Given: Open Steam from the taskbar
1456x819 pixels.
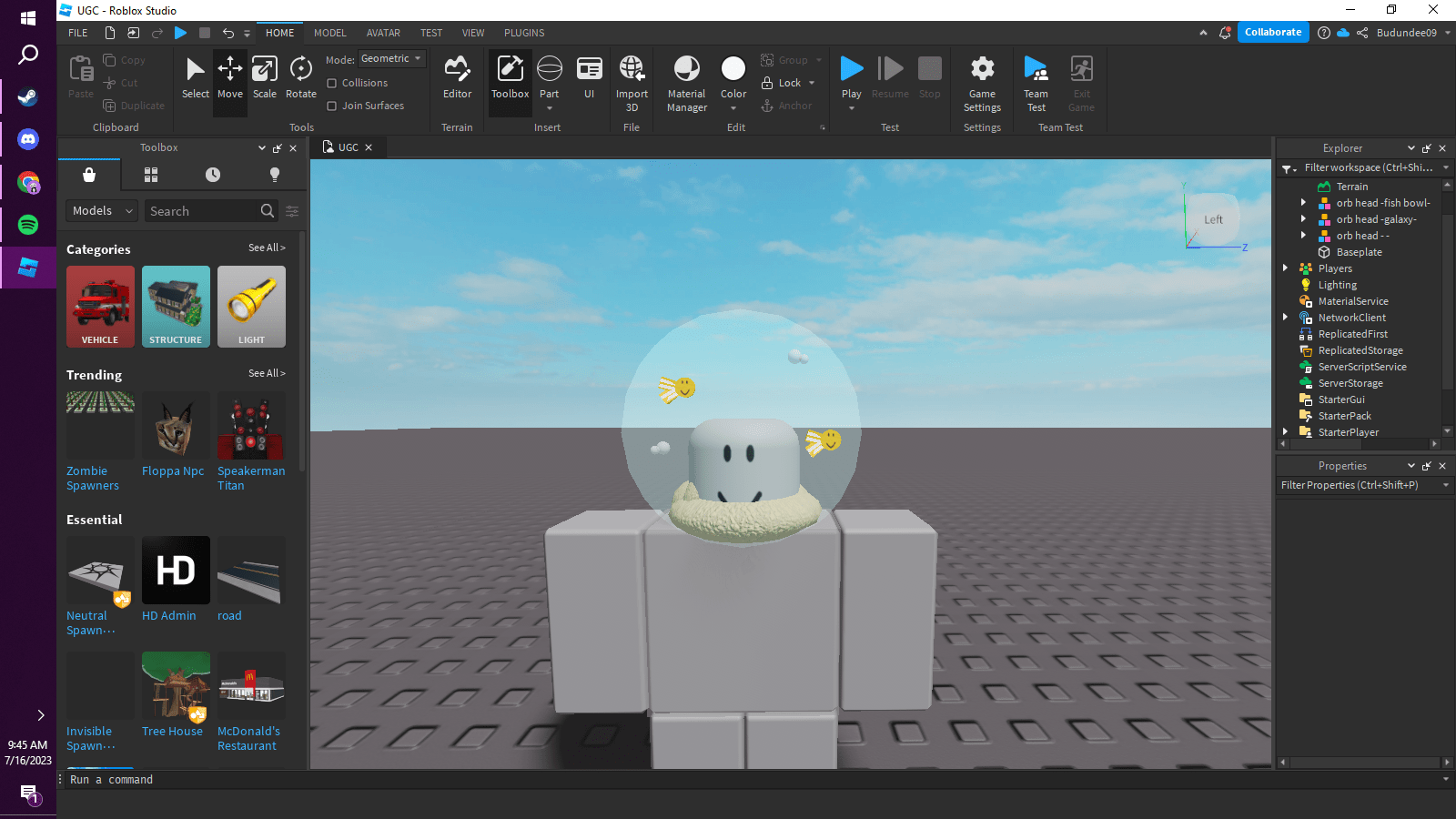Looking at the screenshot, I should pyautogui.click(x=28, y=96).
